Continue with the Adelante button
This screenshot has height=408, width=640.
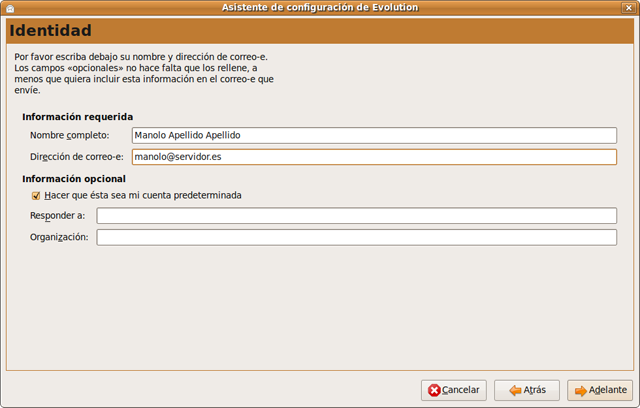[600, 390]
